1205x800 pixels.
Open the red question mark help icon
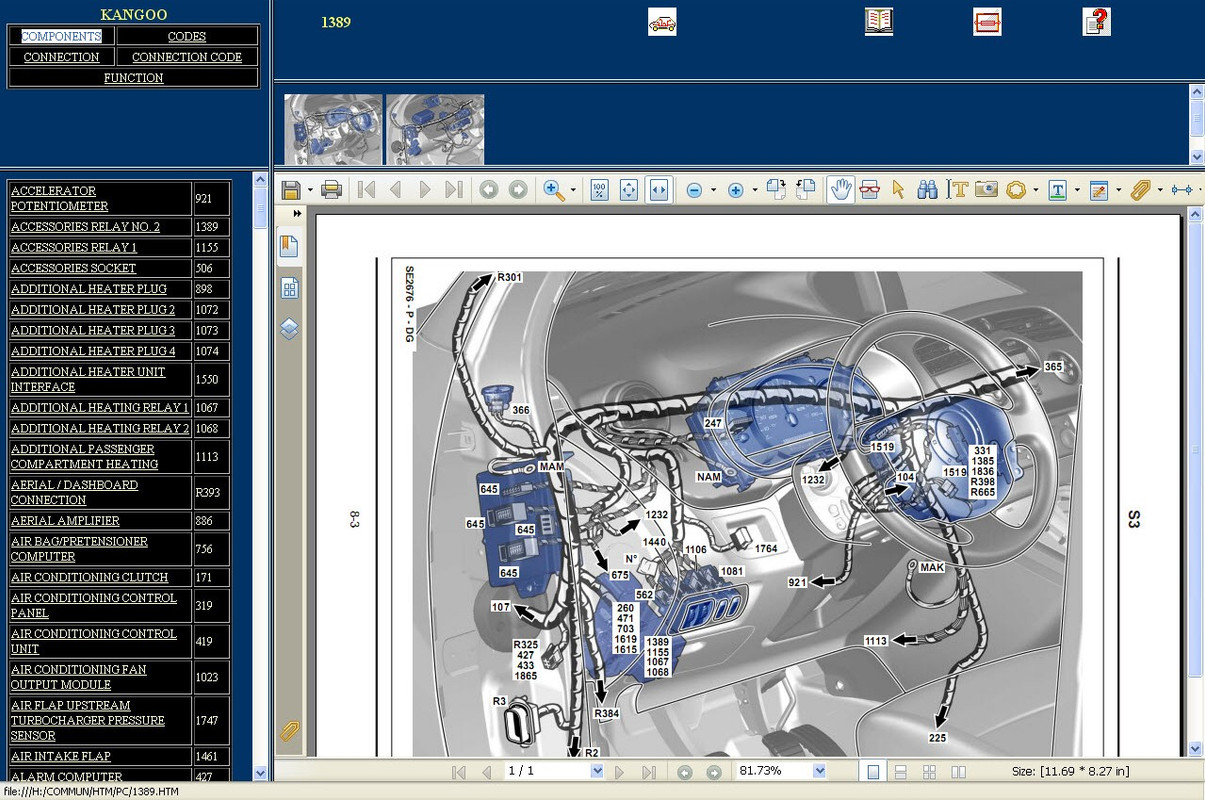click(x=1097, y=22)
